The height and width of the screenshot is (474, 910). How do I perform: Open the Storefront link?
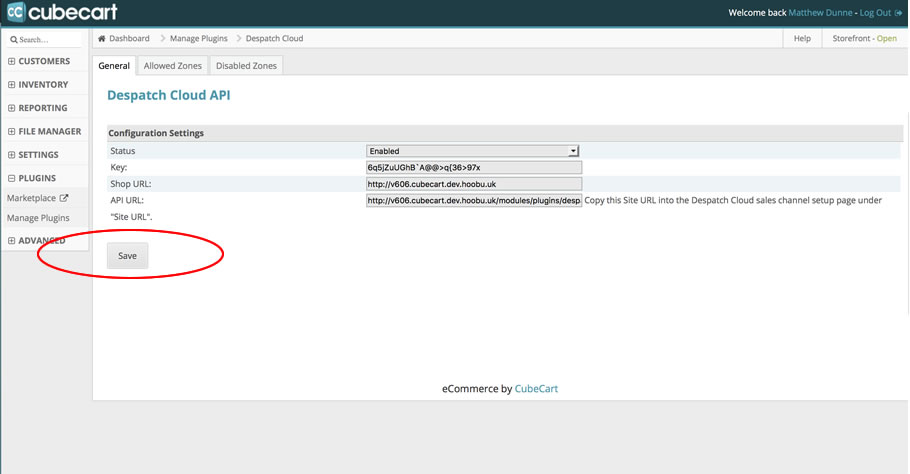[x=864, y=38]
